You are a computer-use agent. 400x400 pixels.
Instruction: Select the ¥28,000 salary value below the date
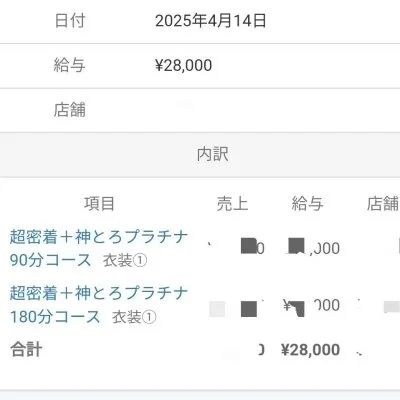tap(183, 65)
